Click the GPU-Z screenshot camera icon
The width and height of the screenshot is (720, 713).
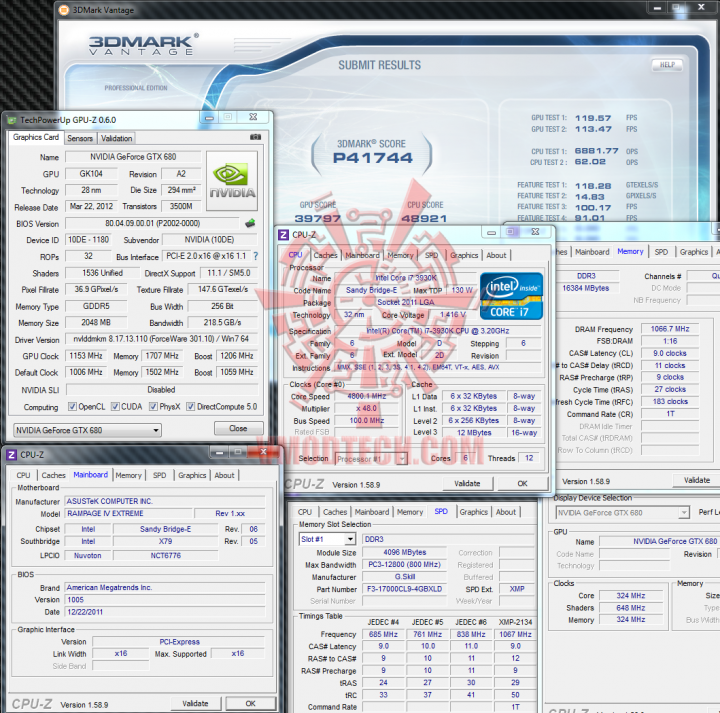(255, 137)
